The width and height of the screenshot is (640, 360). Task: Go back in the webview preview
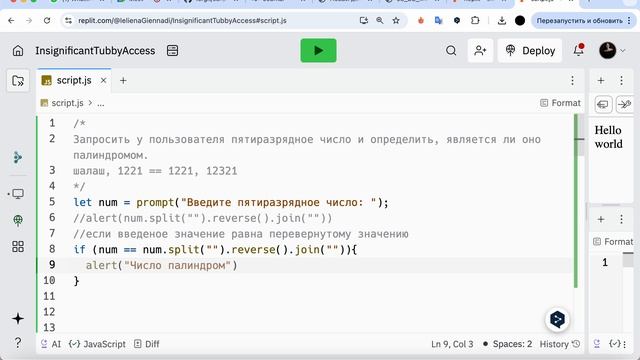point(603,104)
